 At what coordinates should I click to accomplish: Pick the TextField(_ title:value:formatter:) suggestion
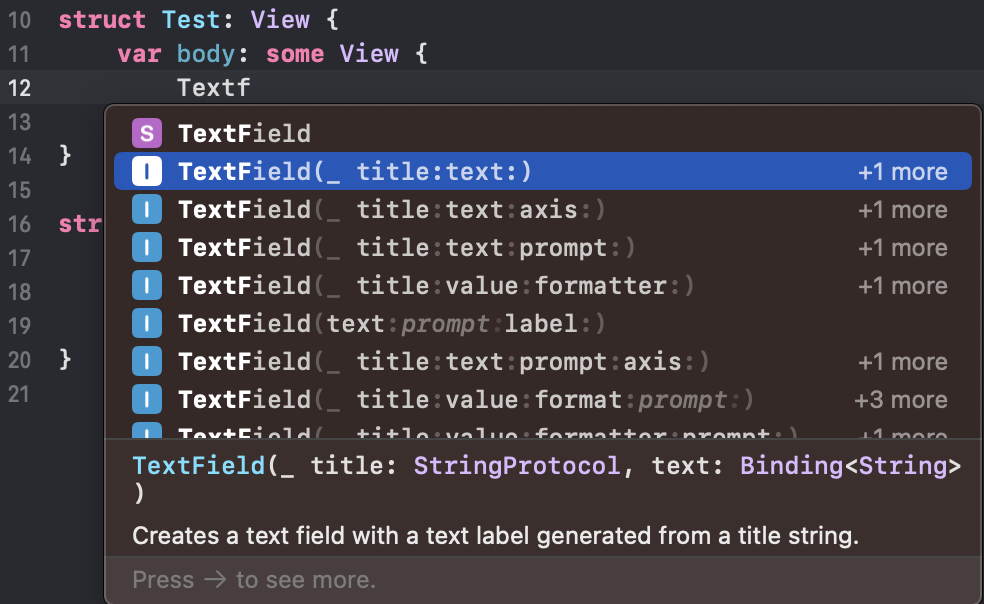click(436, 285)
